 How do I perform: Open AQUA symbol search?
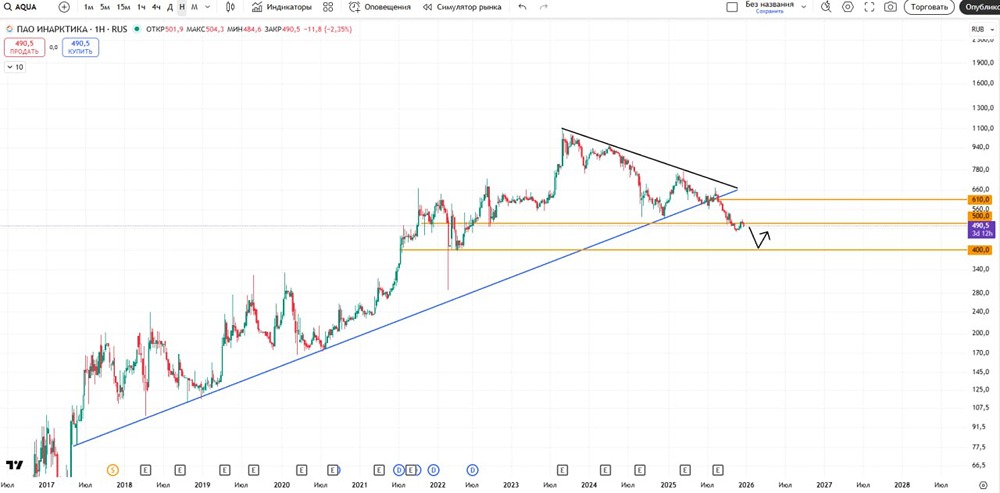[22, 7]
